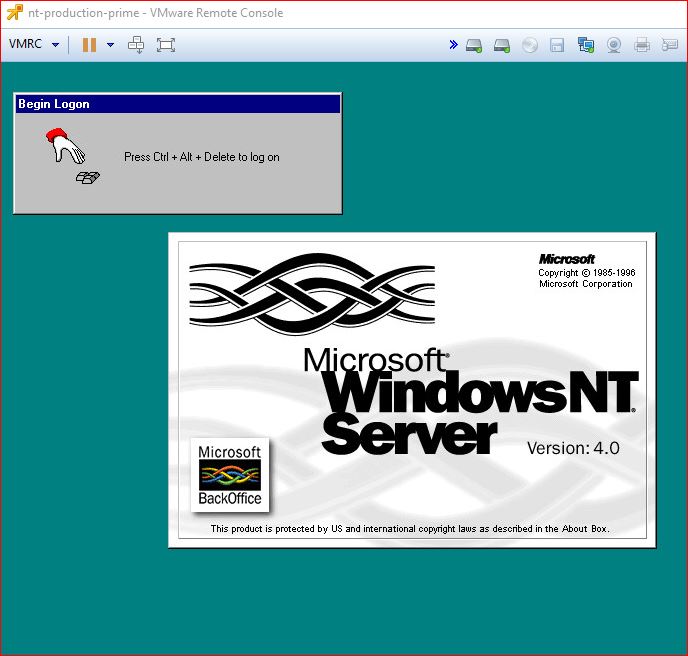Click the VMware Remote Console title icon
Image resolution: width=688 pixels, height=656 pixels.
(x=14, y=12)
